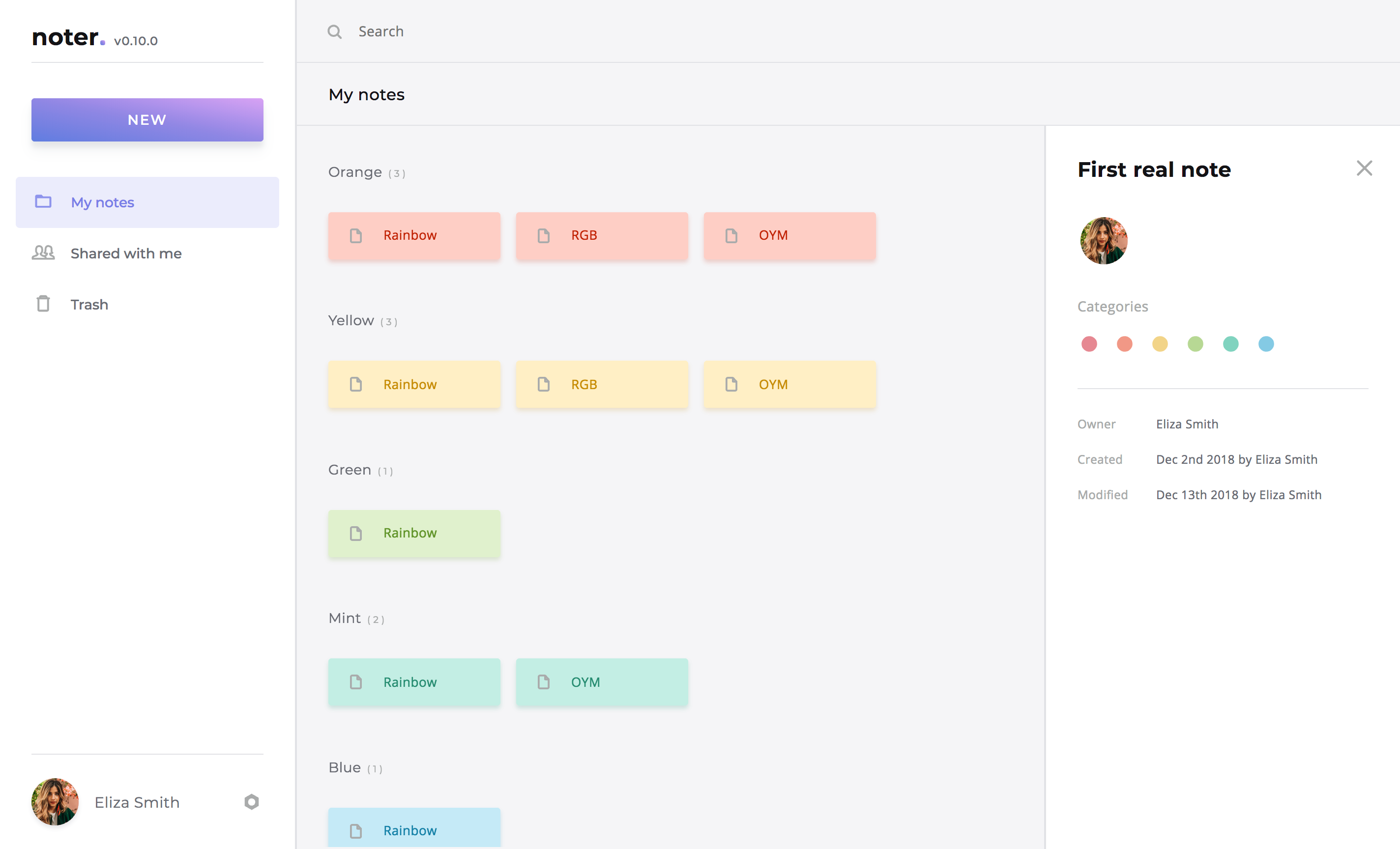Viewport: 1400px width, 849px height.
Task: Click the My notes folder icon
Action: tap(43, 201)
